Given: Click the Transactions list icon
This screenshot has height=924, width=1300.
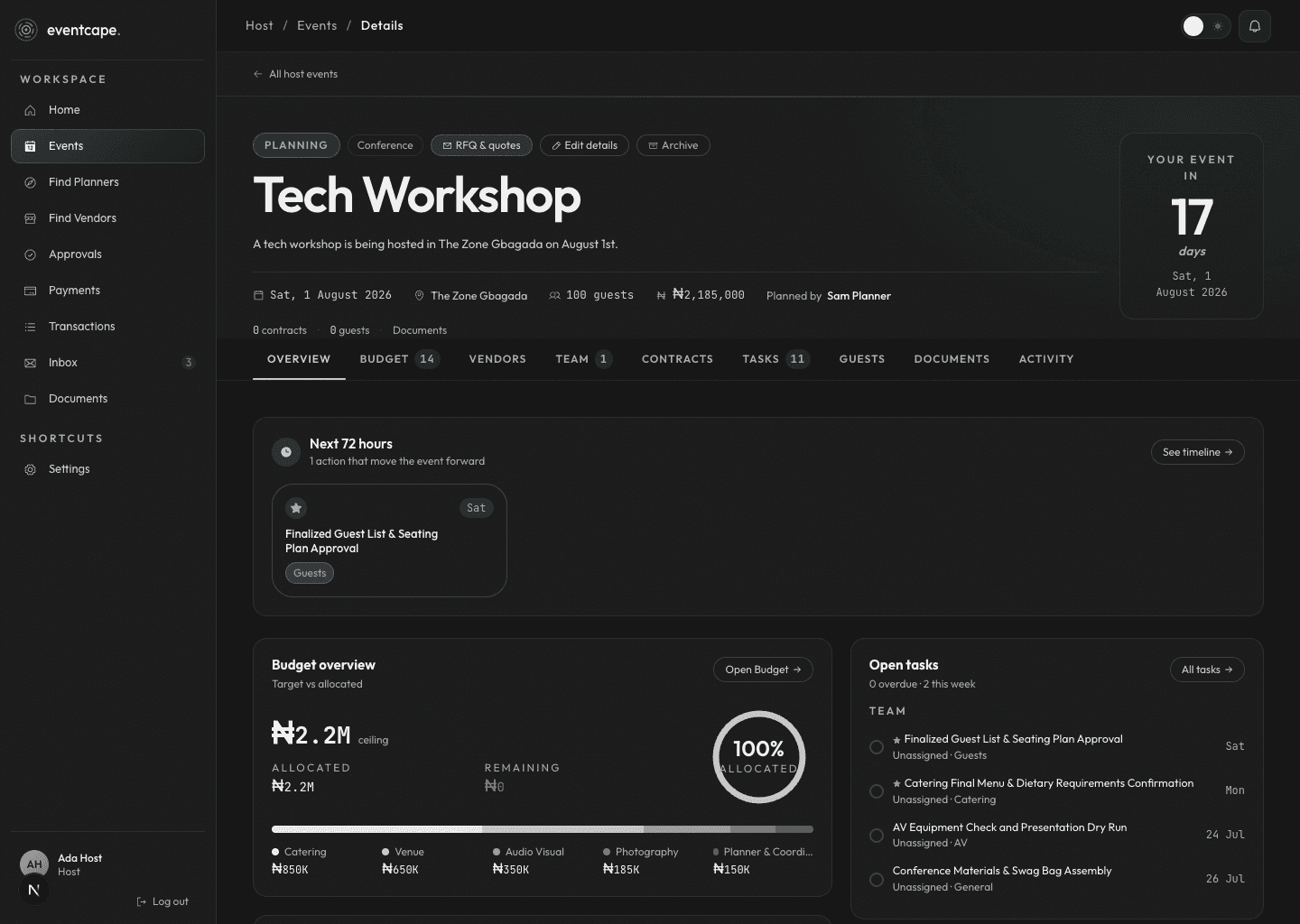Looking at the screenshot, I should coord(30,327).
